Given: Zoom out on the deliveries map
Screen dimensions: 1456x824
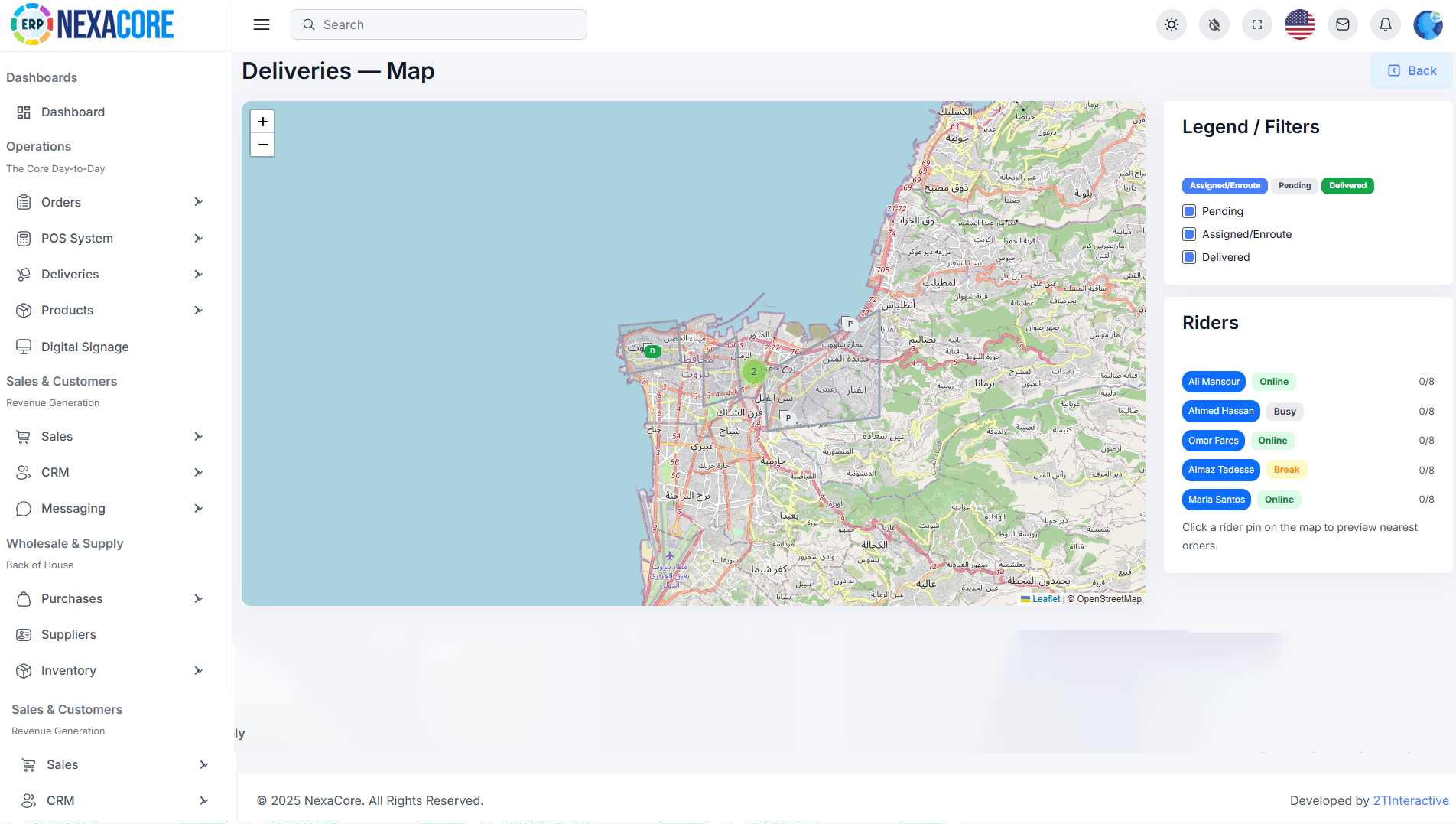Looking at the screenshot, I should [262, 145].
